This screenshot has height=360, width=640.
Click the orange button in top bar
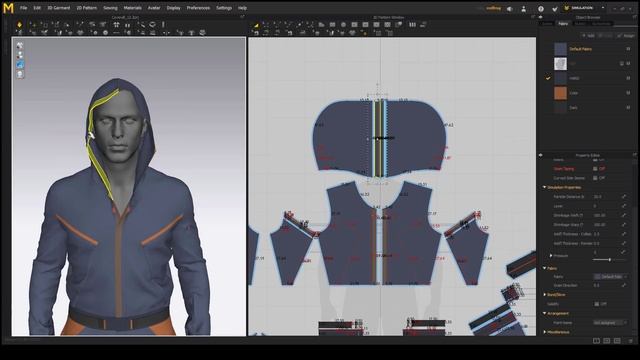pos(493,8)
